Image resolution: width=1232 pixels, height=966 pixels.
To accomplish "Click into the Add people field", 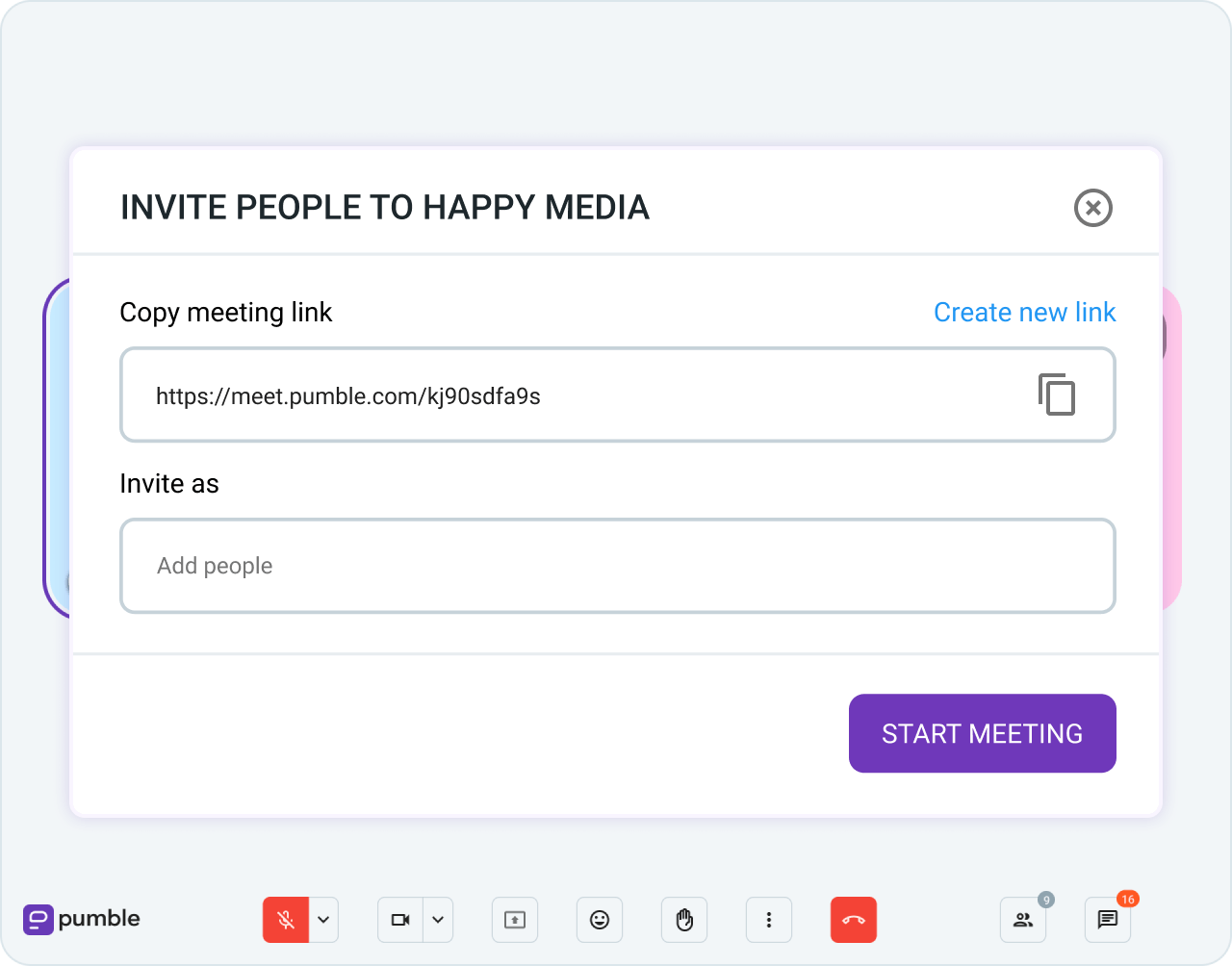I will pos(616,566).
